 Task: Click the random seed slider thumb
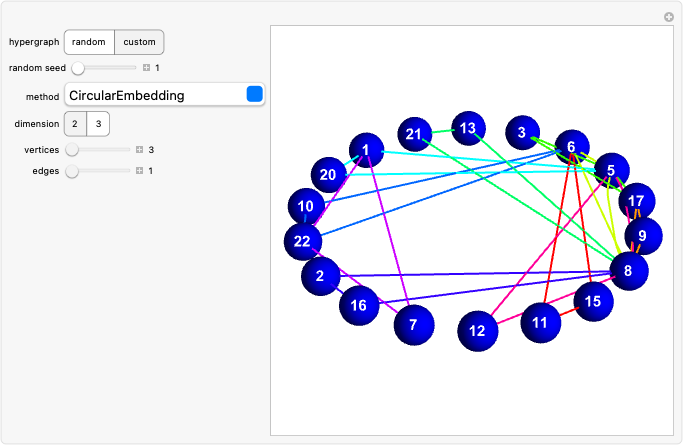78,68
